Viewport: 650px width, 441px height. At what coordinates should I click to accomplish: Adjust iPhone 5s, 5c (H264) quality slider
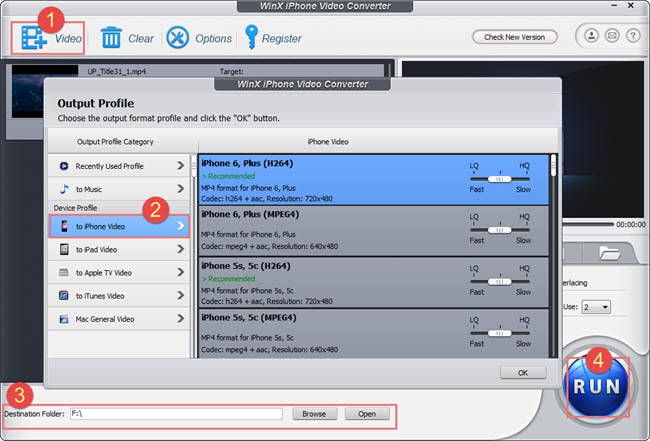pos(500,282)
